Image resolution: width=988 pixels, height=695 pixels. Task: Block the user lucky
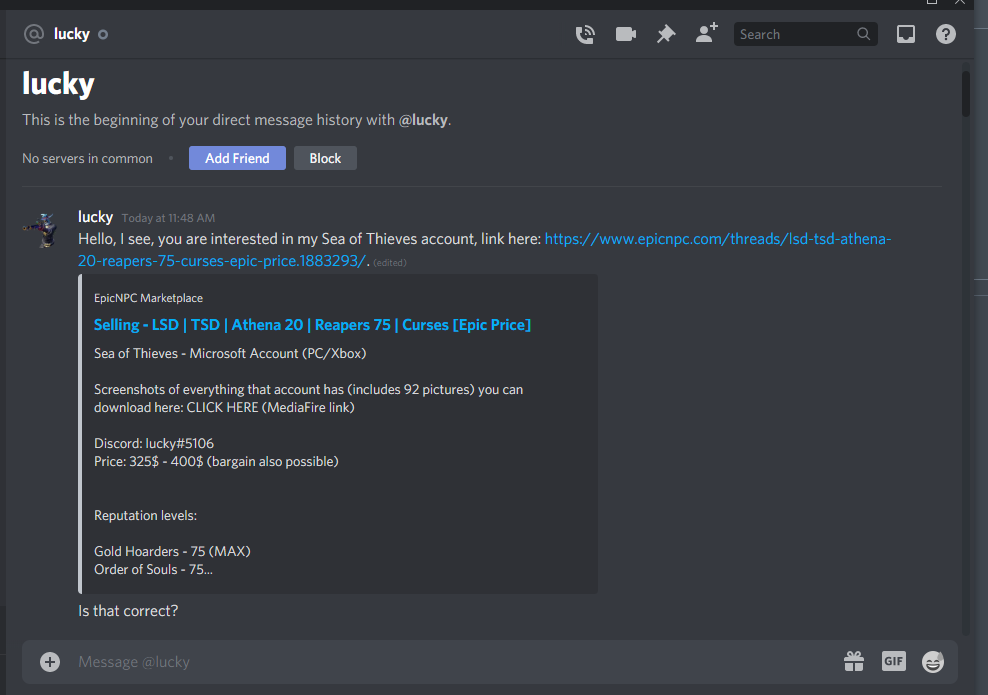(x=325, y=158)
